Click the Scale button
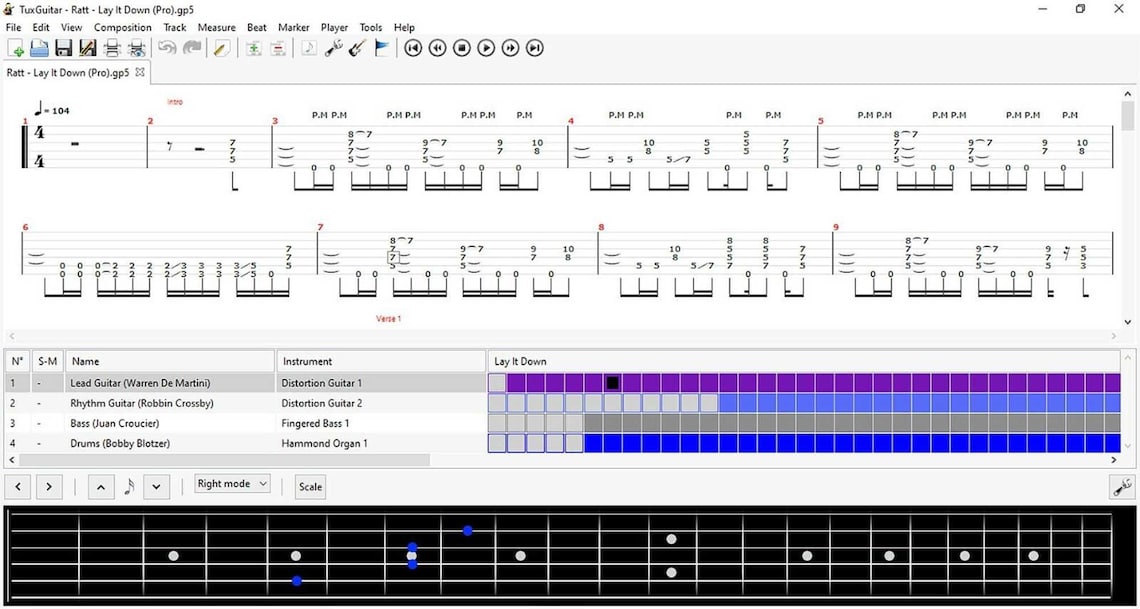 309,486
